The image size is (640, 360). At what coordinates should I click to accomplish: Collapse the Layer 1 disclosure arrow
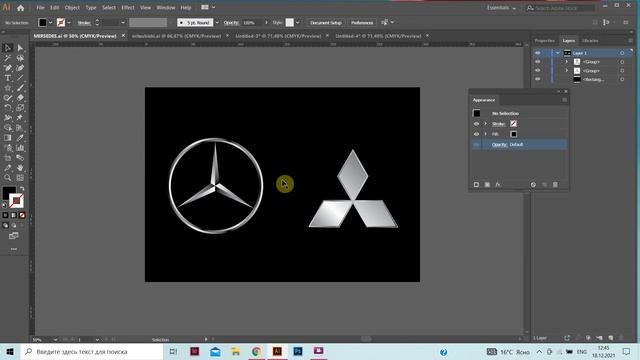[558, 53]
